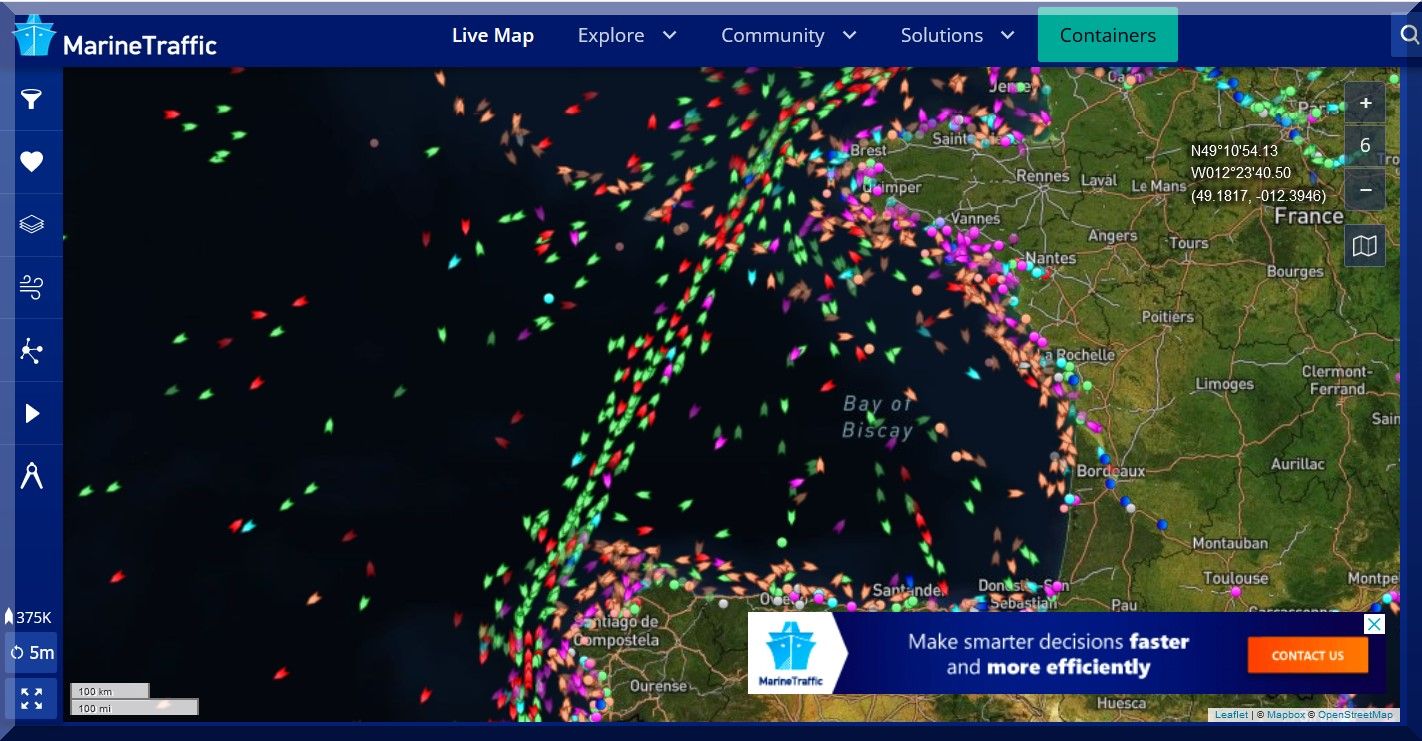The image size is (1422, 741).
Task: Open the map layers icon
Action: pyautogui.click(x=32, y=224)
